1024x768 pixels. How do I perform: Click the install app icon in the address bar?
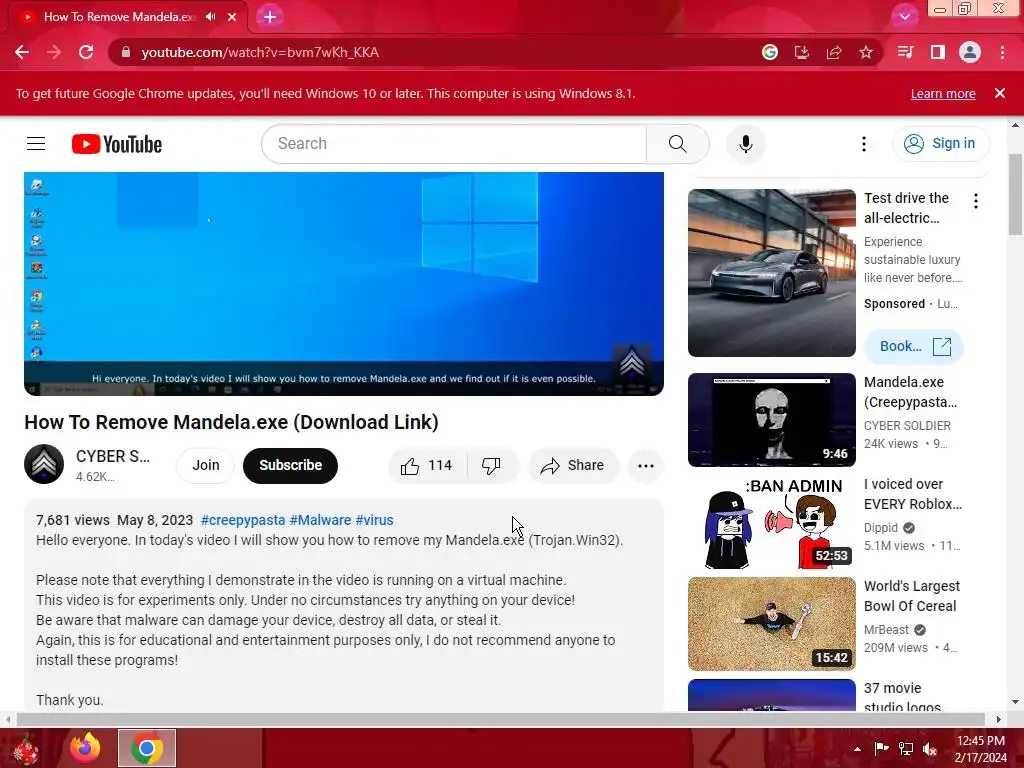(802, 52)
